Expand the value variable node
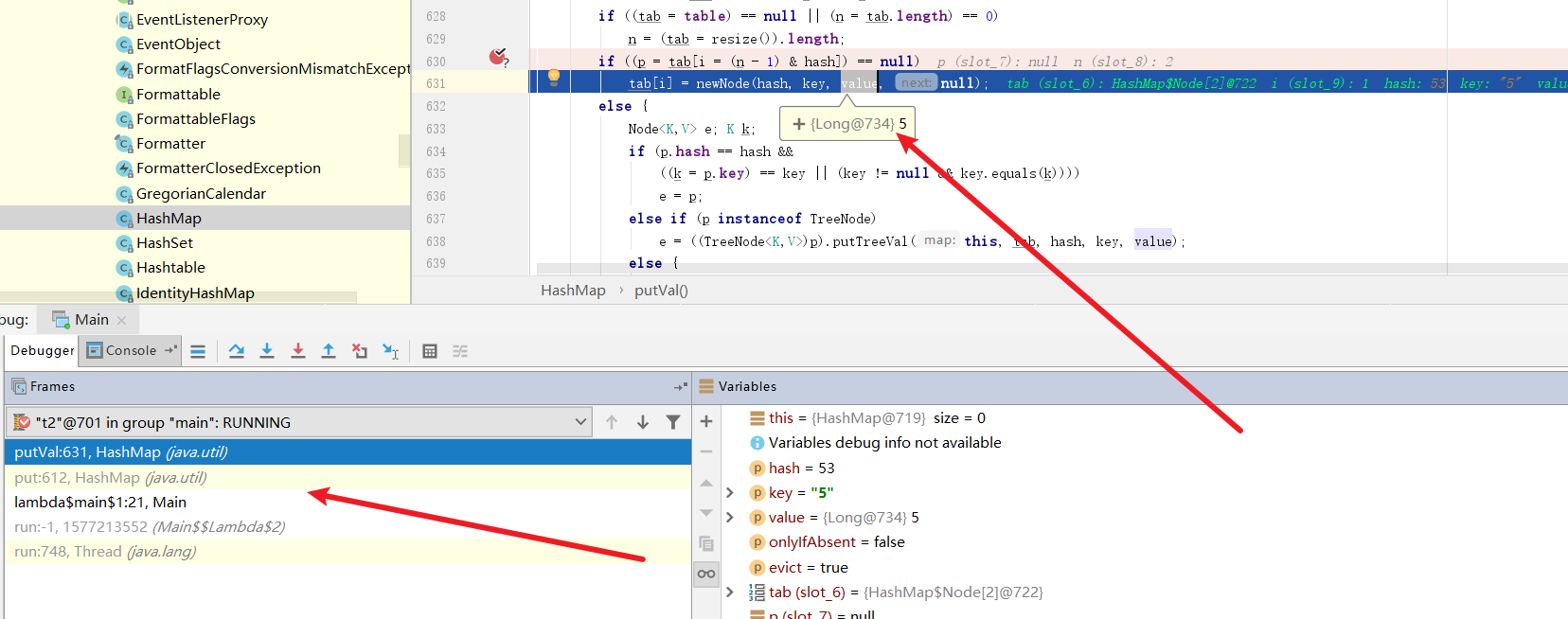1568x619 pixels. pos(730,518)
